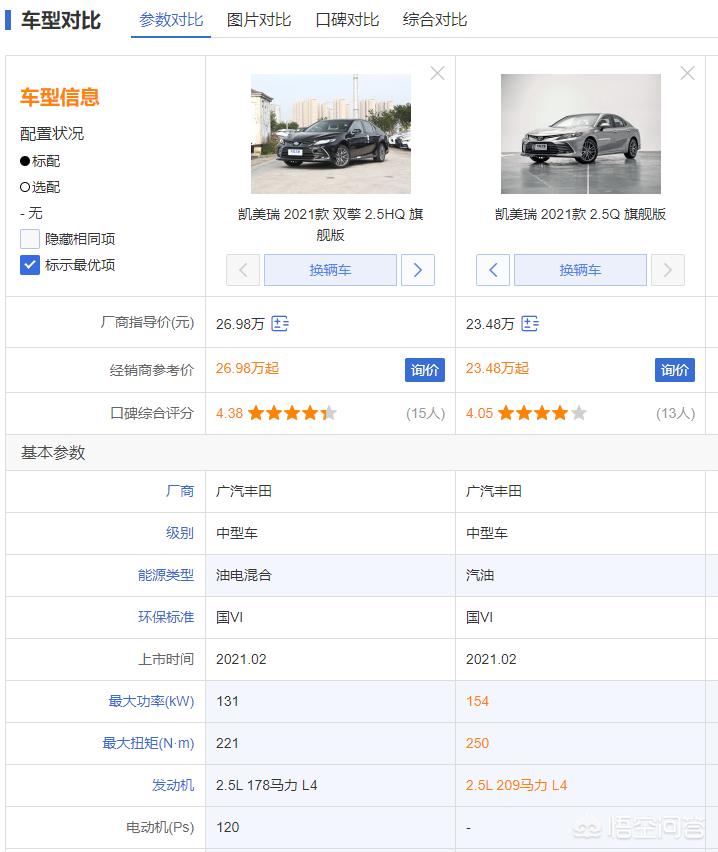Viewport: 718px width, 852px height.
Task: Click 换辆车 under the 双擎 2.5HQ model
Action: (x=330, y=270)
